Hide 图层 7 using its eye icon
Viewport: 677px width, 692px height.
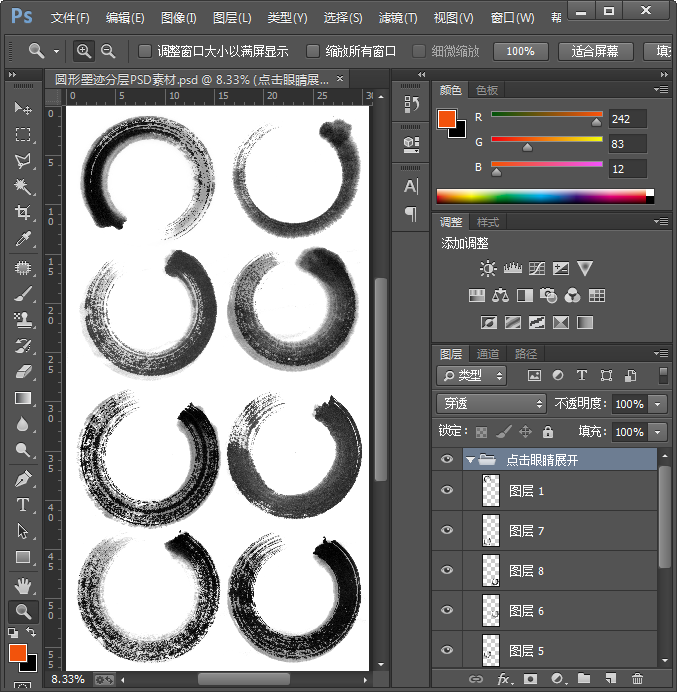point(447,530)
